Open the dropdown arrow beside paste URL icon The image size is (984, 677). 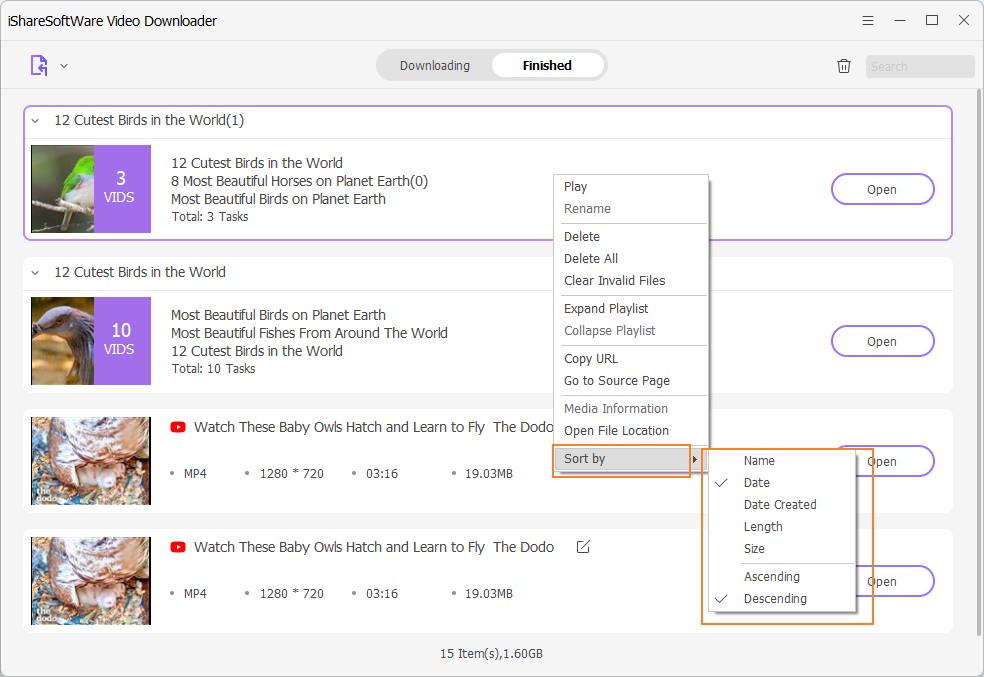click(64, 66)
